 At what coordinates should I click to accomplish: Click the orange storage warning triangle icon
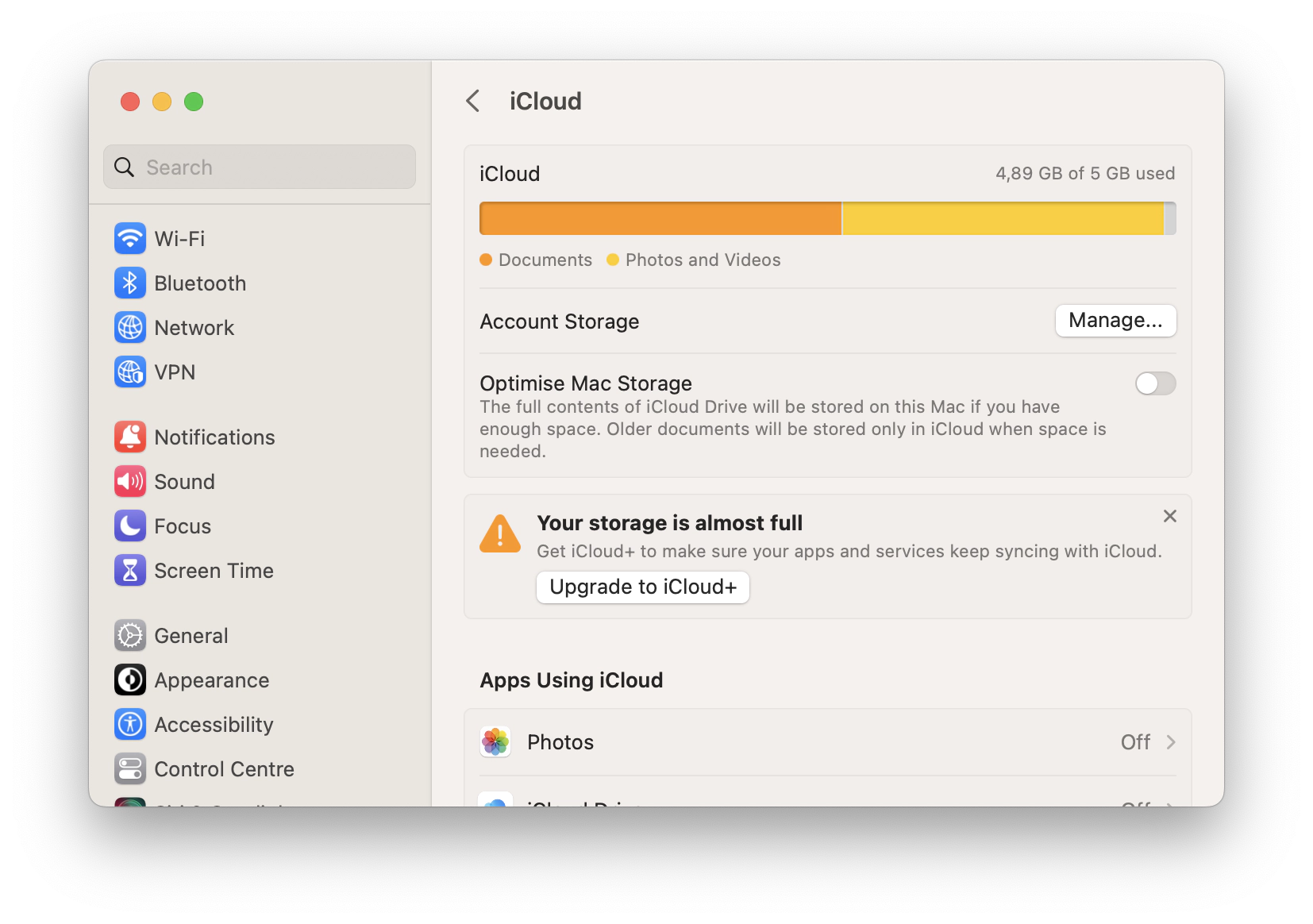tap(500, 534)
